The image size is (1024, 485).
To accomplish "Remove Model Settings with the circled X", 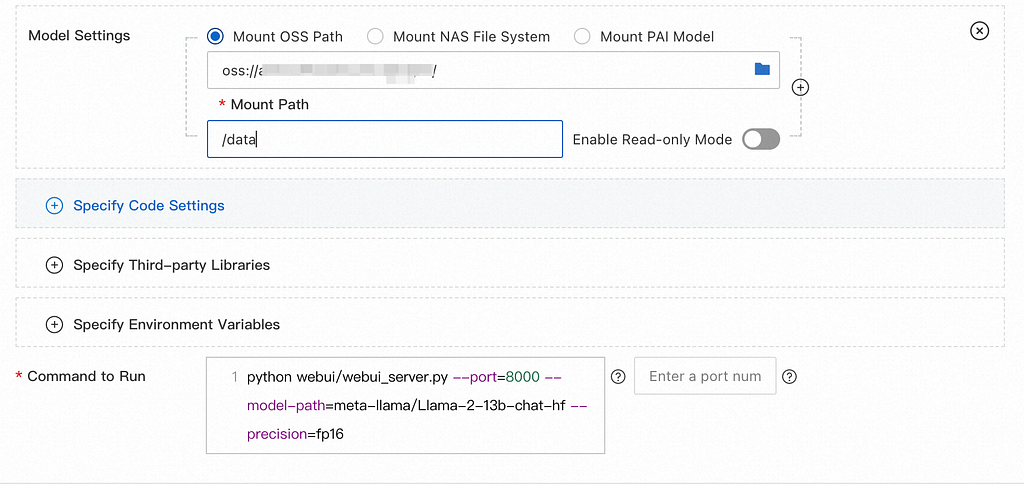I will click(x=980, y=31).
